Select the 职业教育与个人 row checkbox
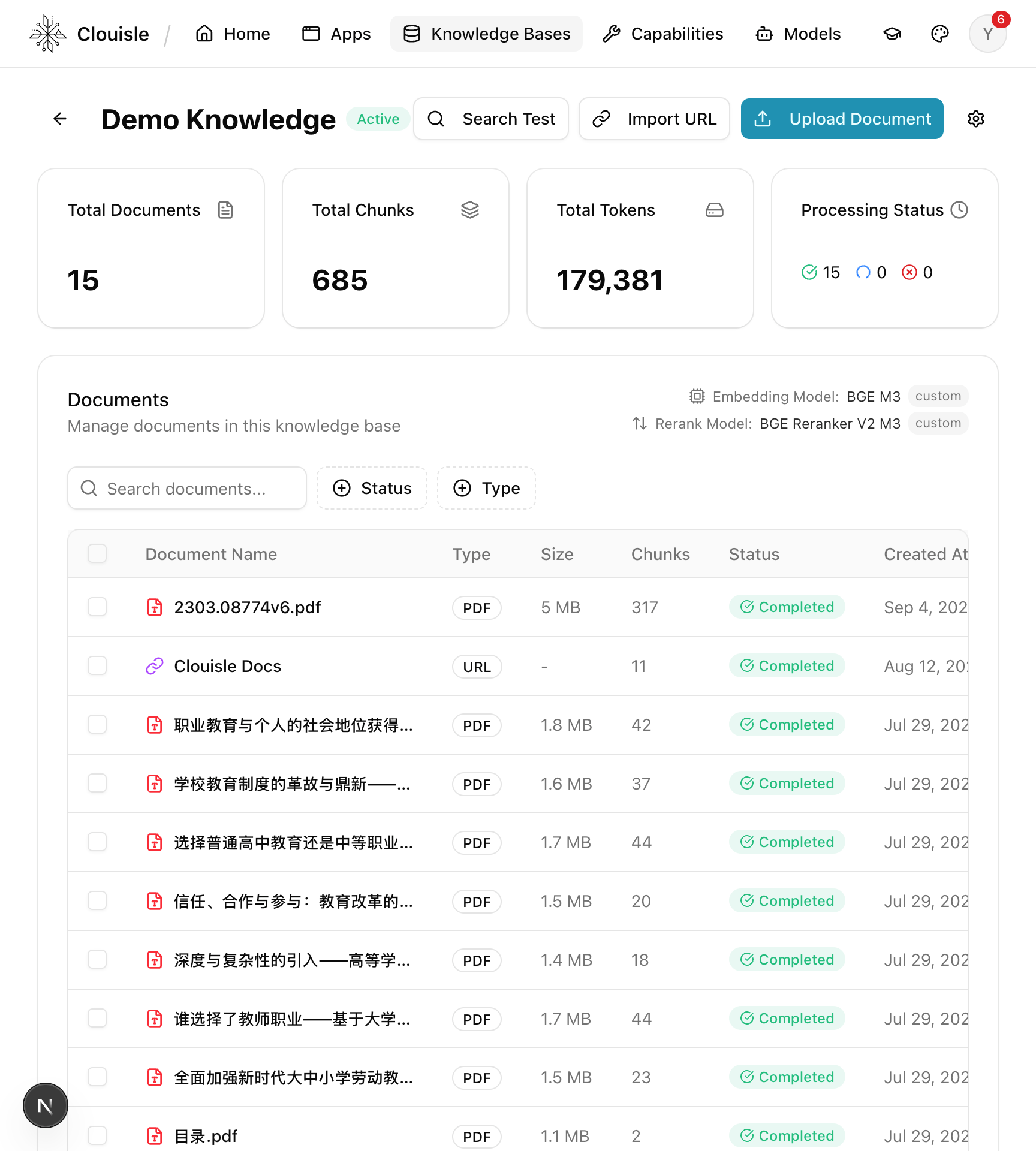 click(97, 724)
